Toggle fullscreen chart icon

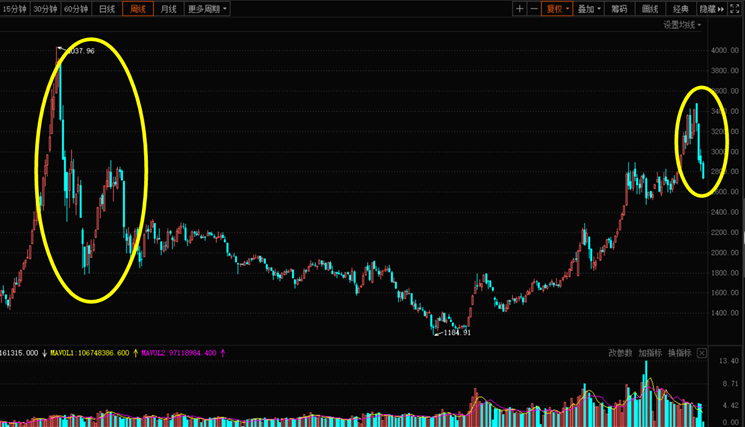click(735, 9)
